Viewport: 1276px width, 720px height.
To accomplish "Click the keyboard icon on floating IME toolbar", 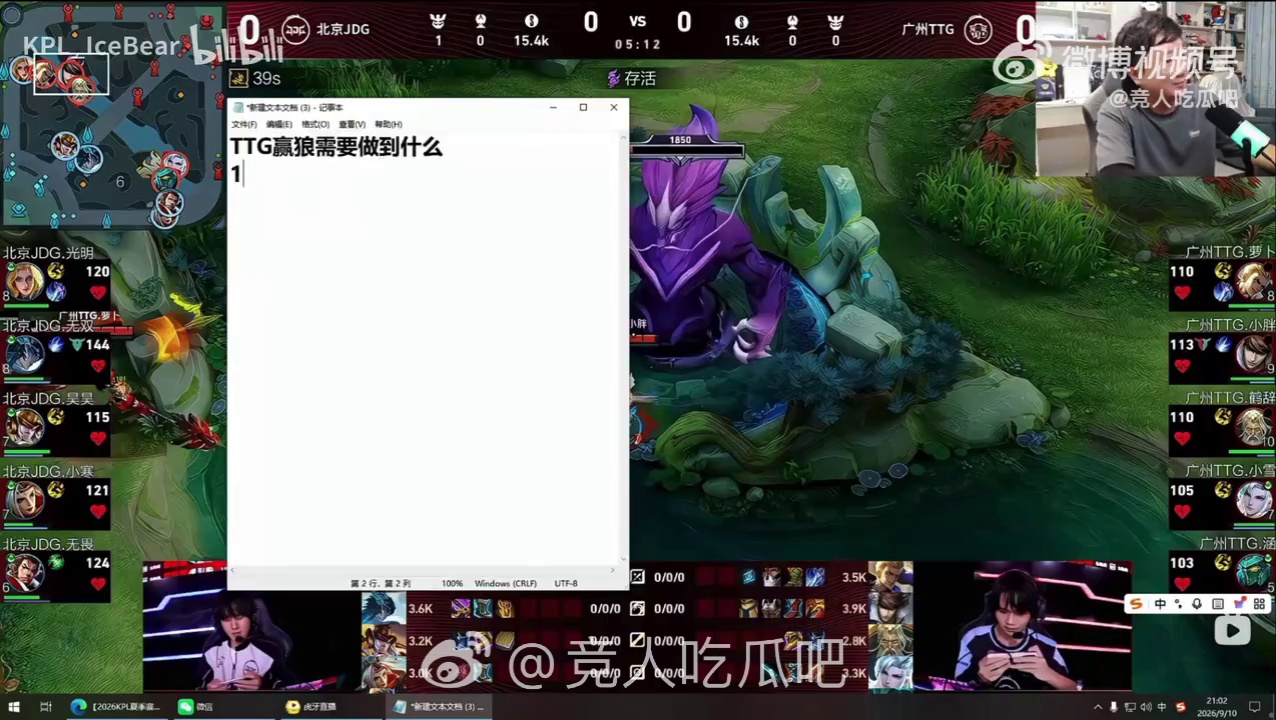I will click(x=1218, y=604).
